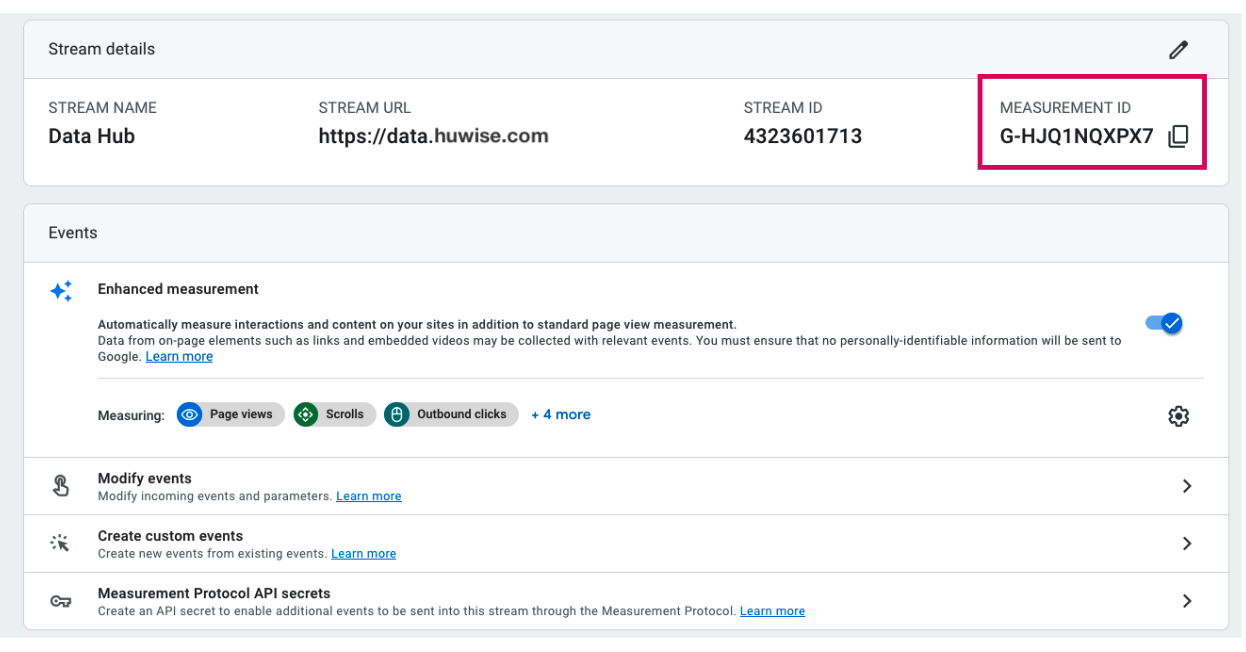Expand Modify events with right chevron
The width and height of the screenshot is (1246, 652).
1187,486
